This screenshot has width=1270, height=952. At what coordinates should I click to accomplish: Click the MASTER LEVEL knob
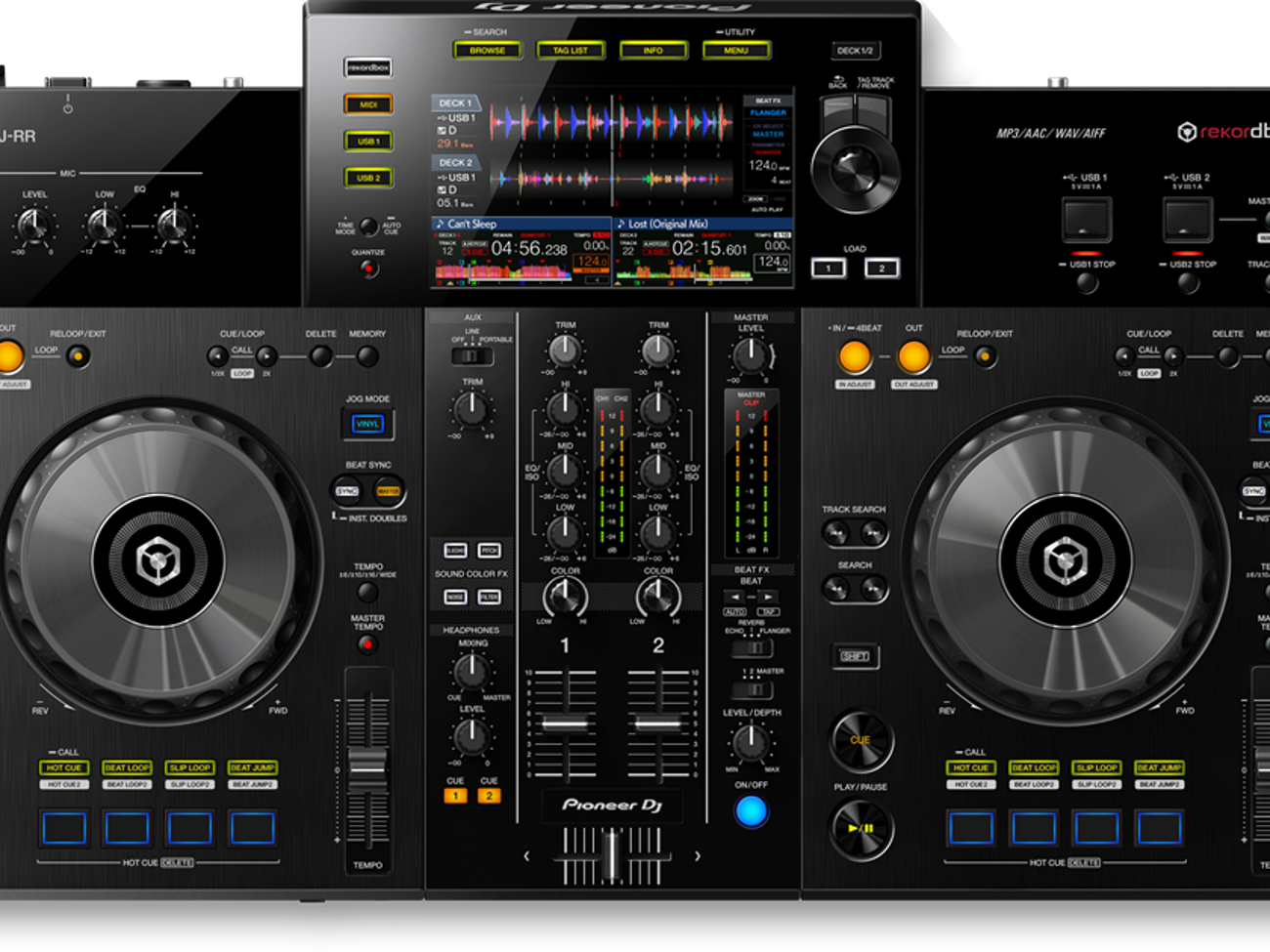749,355
